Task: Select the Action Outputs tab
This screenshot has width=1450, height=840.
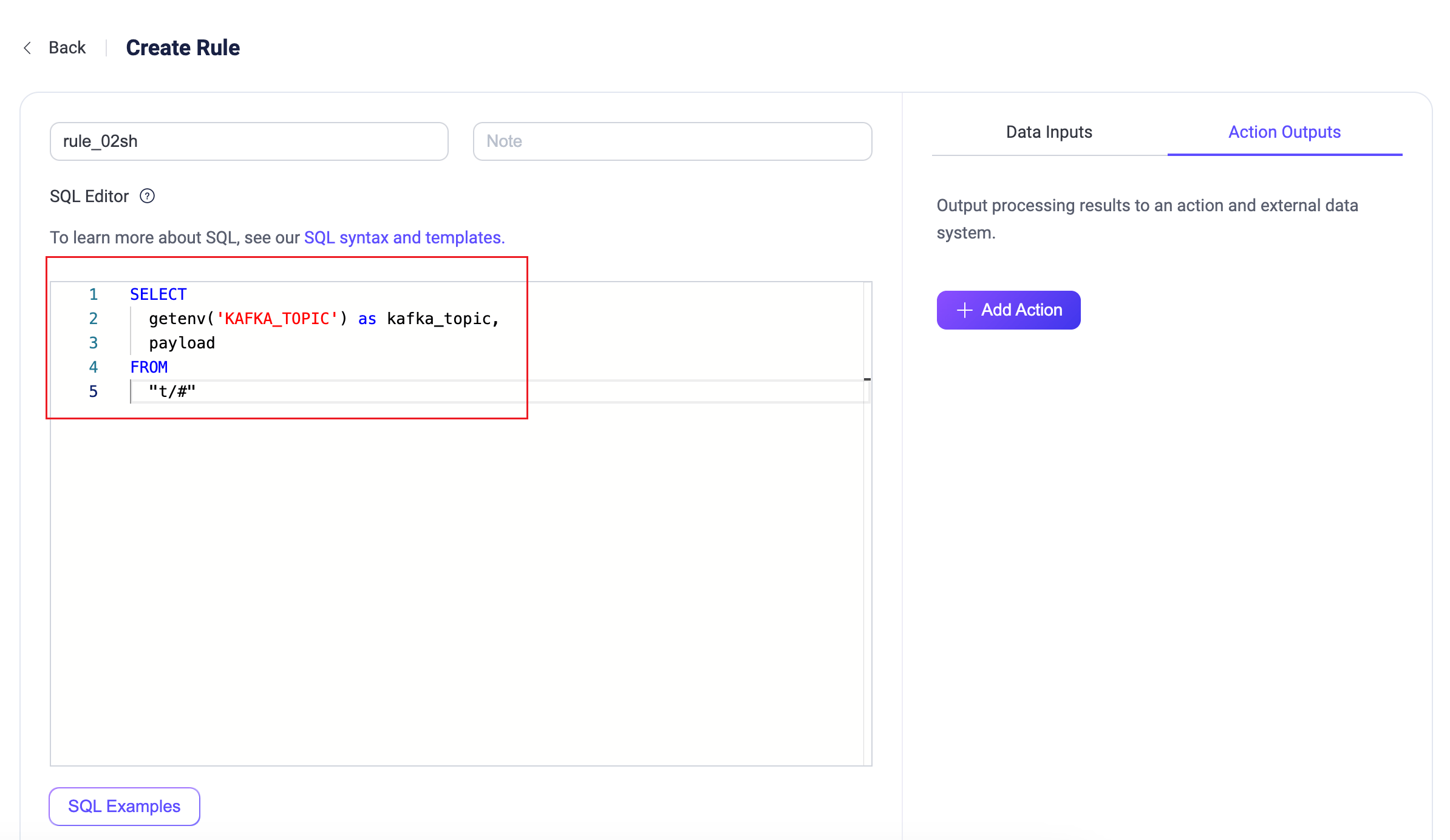Action: 1284,132
